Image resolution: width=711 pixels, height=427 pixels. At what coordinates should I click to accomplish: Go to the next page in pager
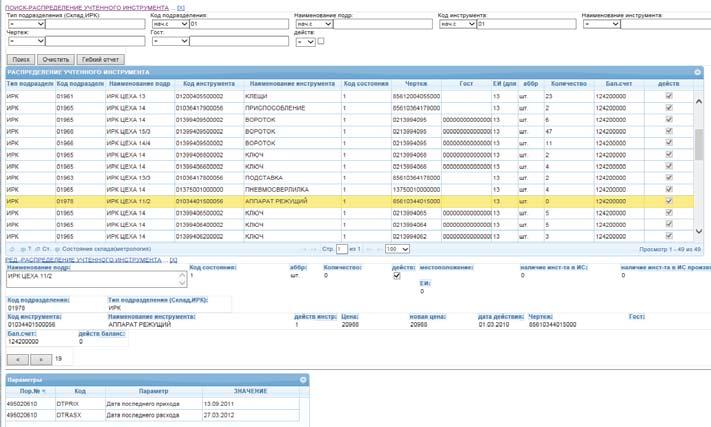coord(369,249)
